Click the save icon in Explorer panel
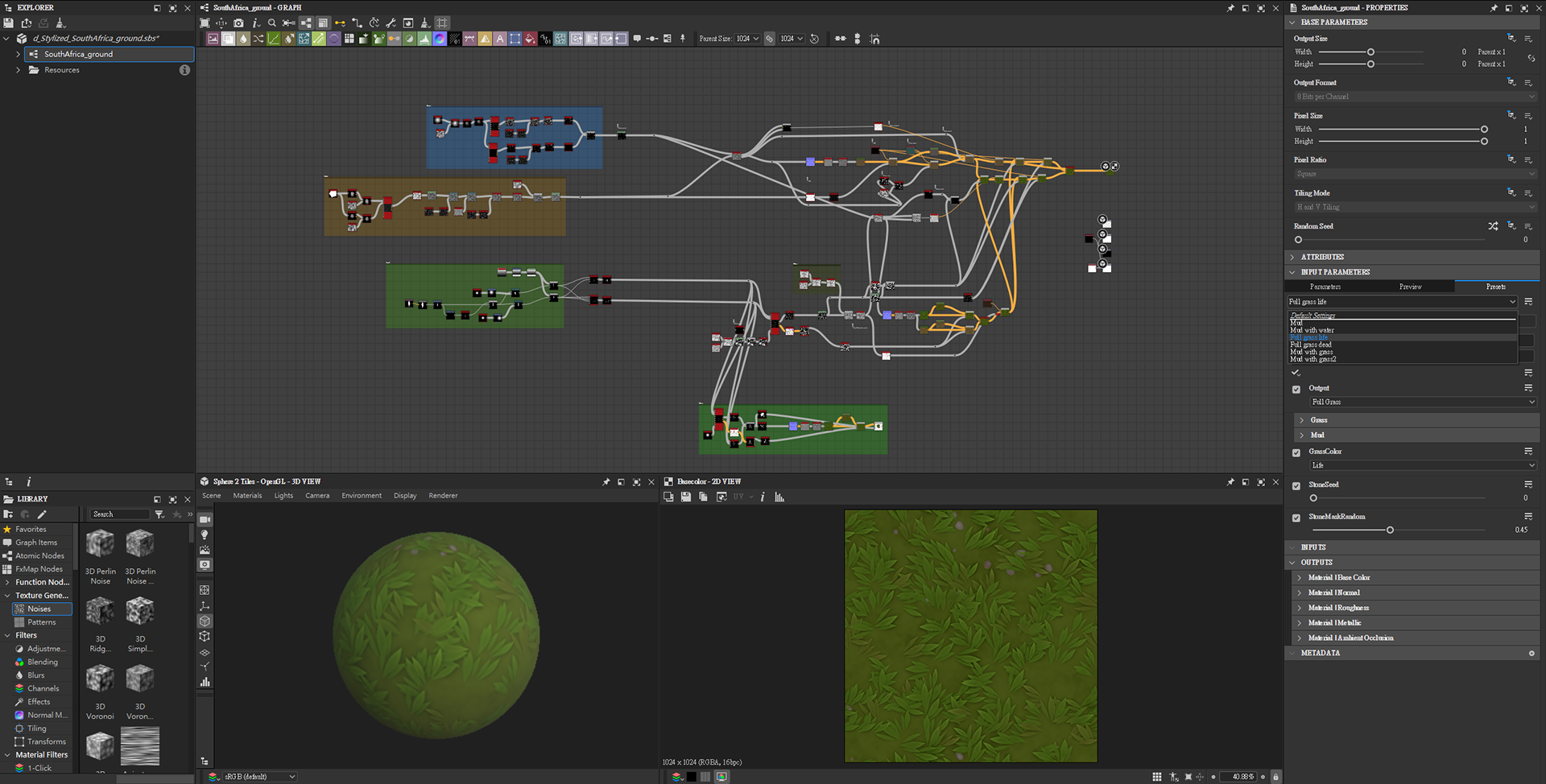 (9, 23)
